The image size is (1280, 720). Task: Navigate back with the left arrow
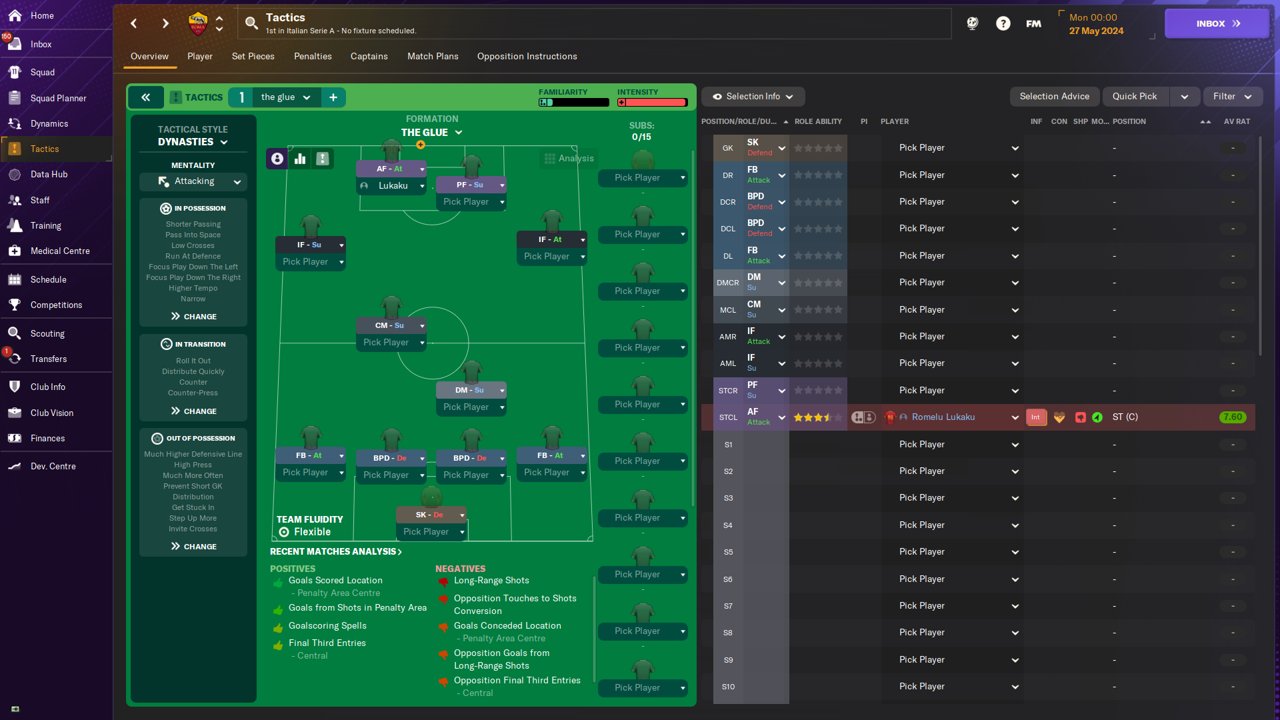pos(134,23)
